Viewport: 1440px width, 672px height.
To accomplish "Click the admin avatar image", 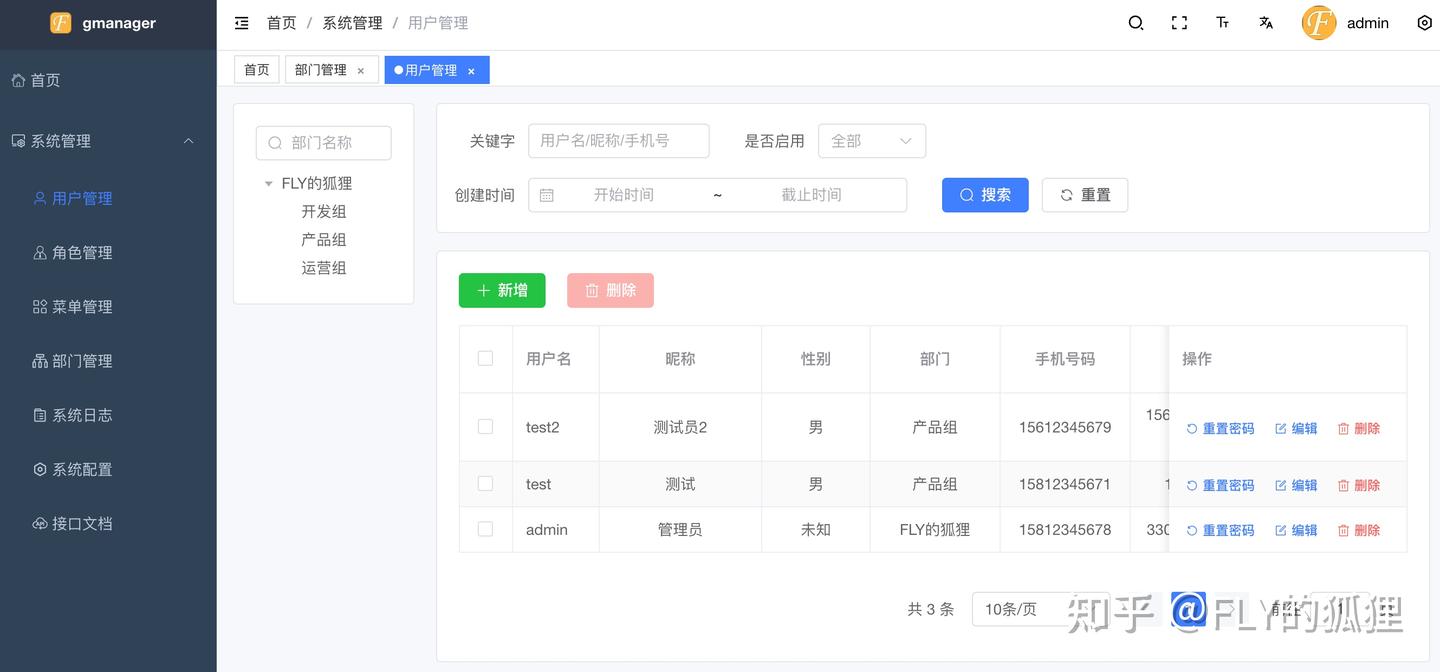I will (1319, 23).
